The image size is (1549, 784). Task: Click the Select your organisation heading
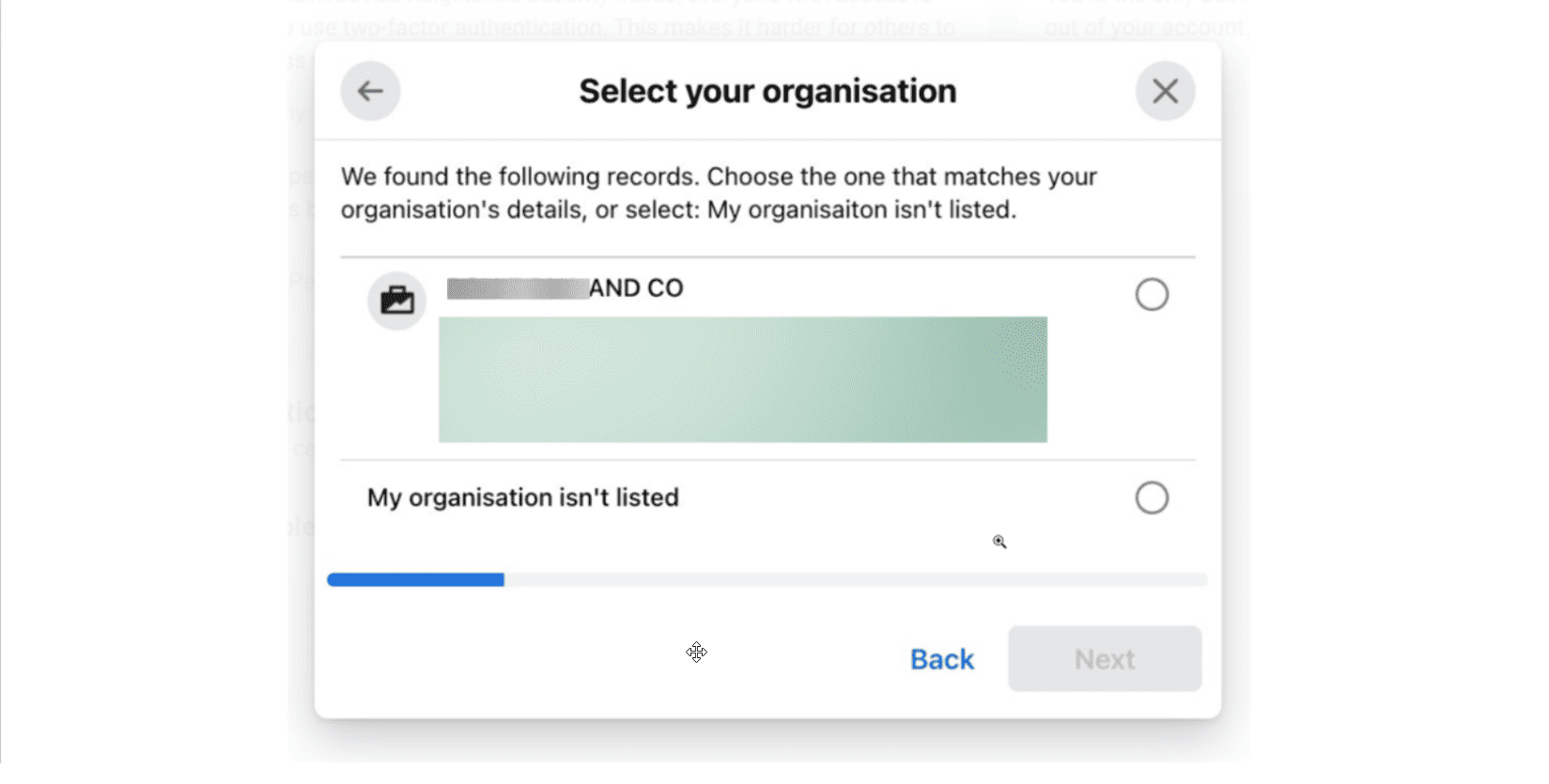coord(767,91)
